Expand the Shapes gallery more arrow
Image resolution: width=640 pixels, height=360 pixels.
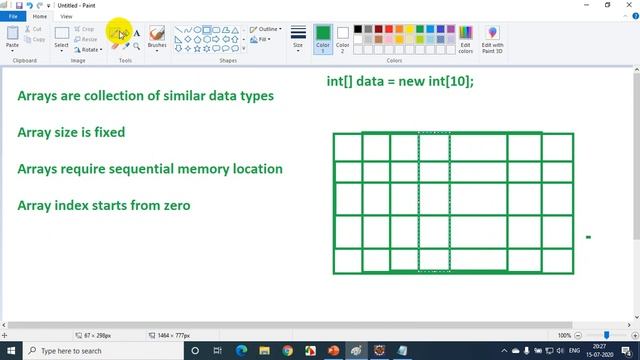click(x=244, y=49)
